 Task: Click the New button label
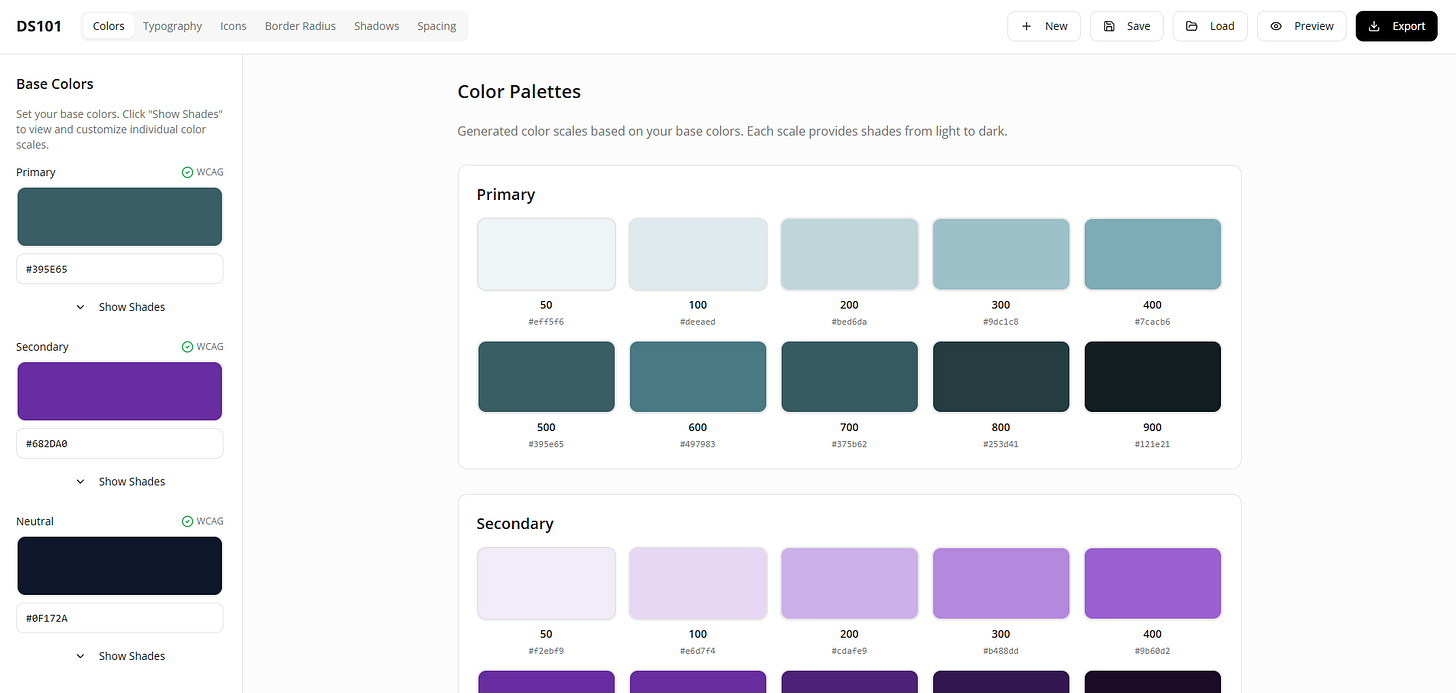(1056, 26)
